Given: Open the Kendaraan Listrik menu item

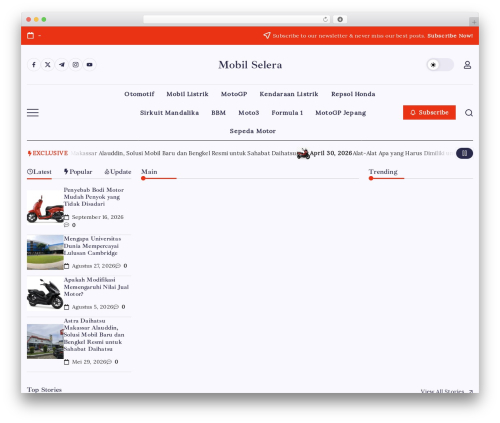Looking at the screenshot, I should click(289, 94).
